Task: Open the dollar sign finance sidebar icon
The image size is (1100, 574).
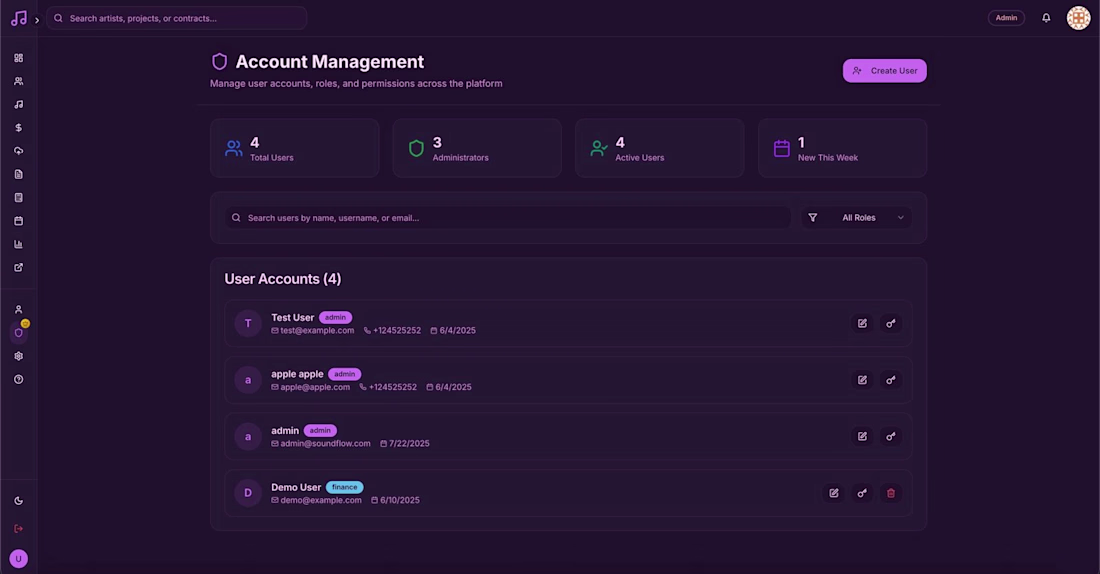Action: point(18,128)
